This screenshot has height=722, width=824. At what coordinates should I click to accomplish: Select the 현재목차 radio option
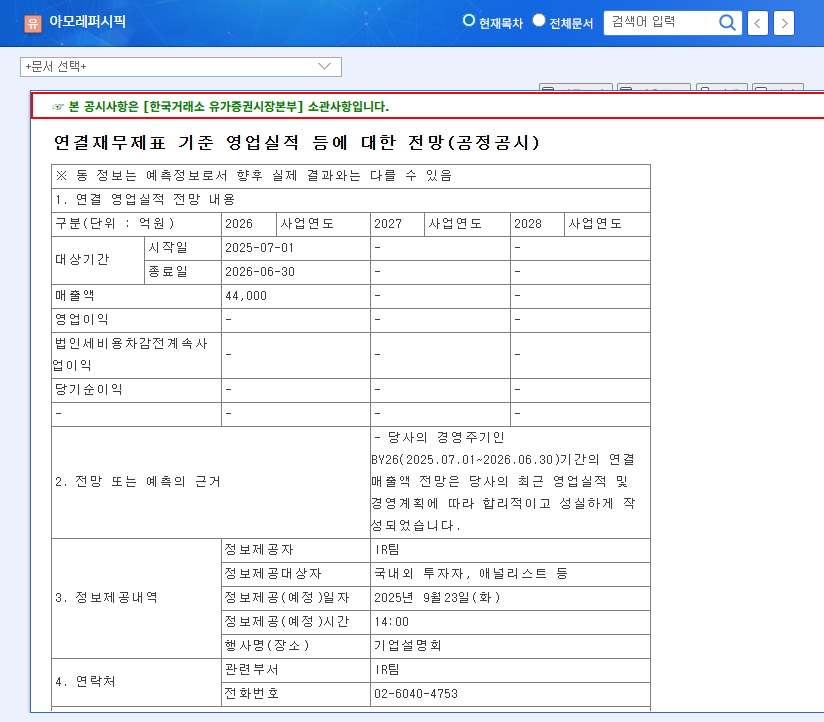click(469, 20)
